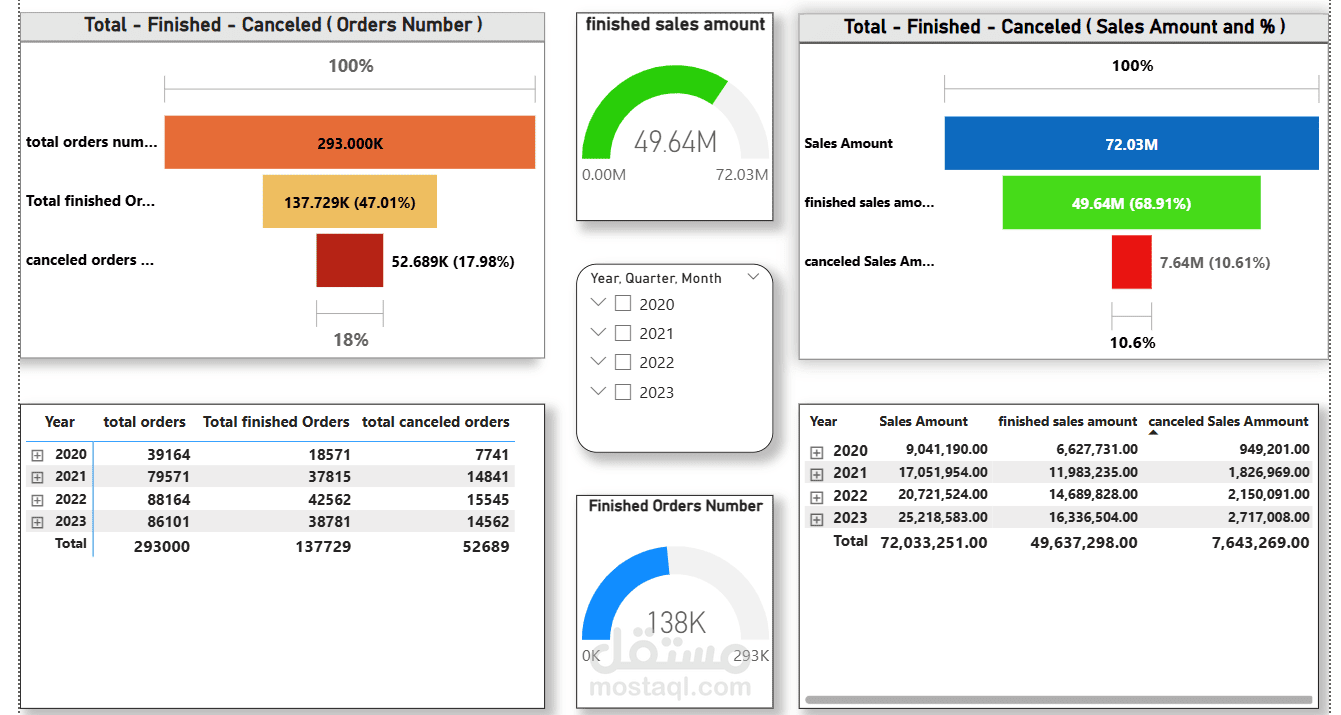The image size is (1341, 715).
Task: Click the finished sales amo... category label
Action: click(x=869, y=202)
